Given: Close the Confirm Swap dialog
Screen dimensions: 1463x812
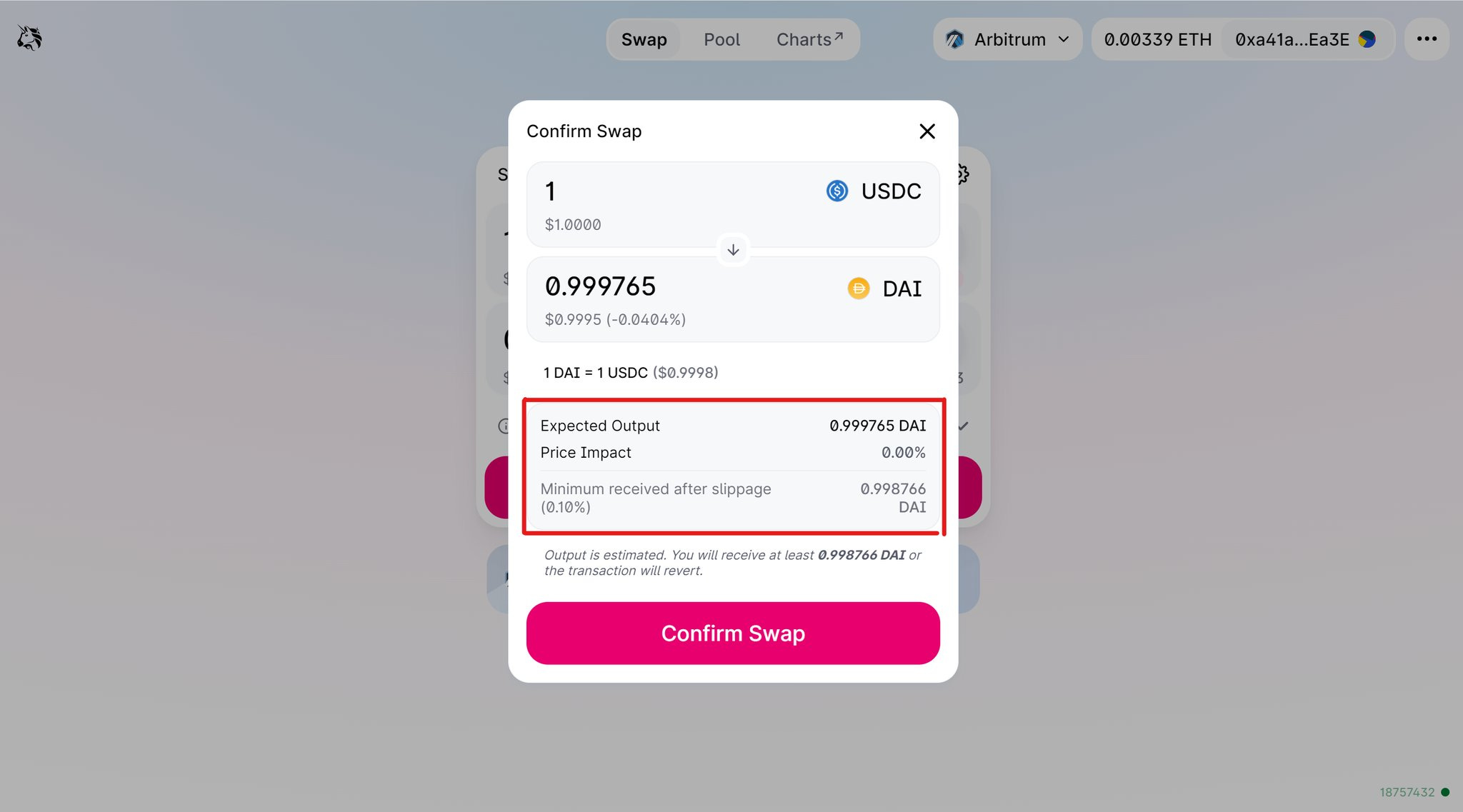Looking at the screenshot, I should pos(927,131).
